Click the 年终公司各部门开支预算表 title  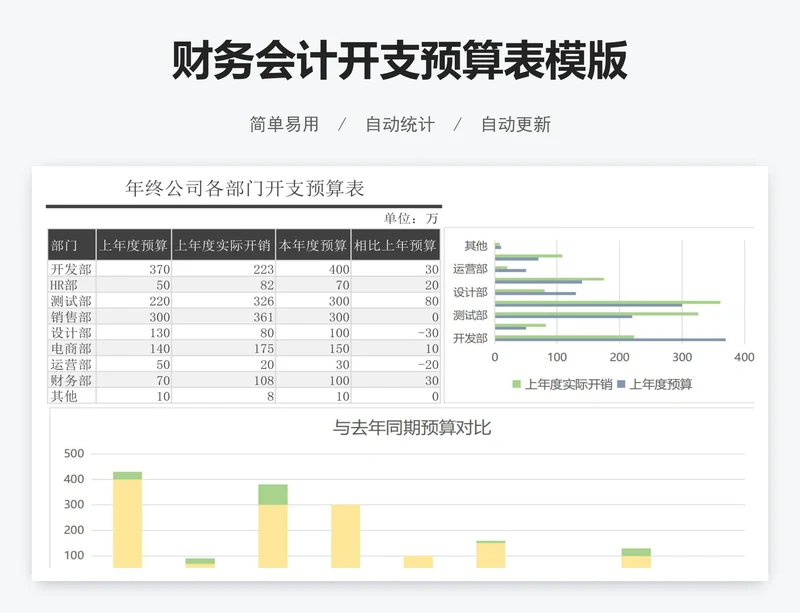[244, 188]
